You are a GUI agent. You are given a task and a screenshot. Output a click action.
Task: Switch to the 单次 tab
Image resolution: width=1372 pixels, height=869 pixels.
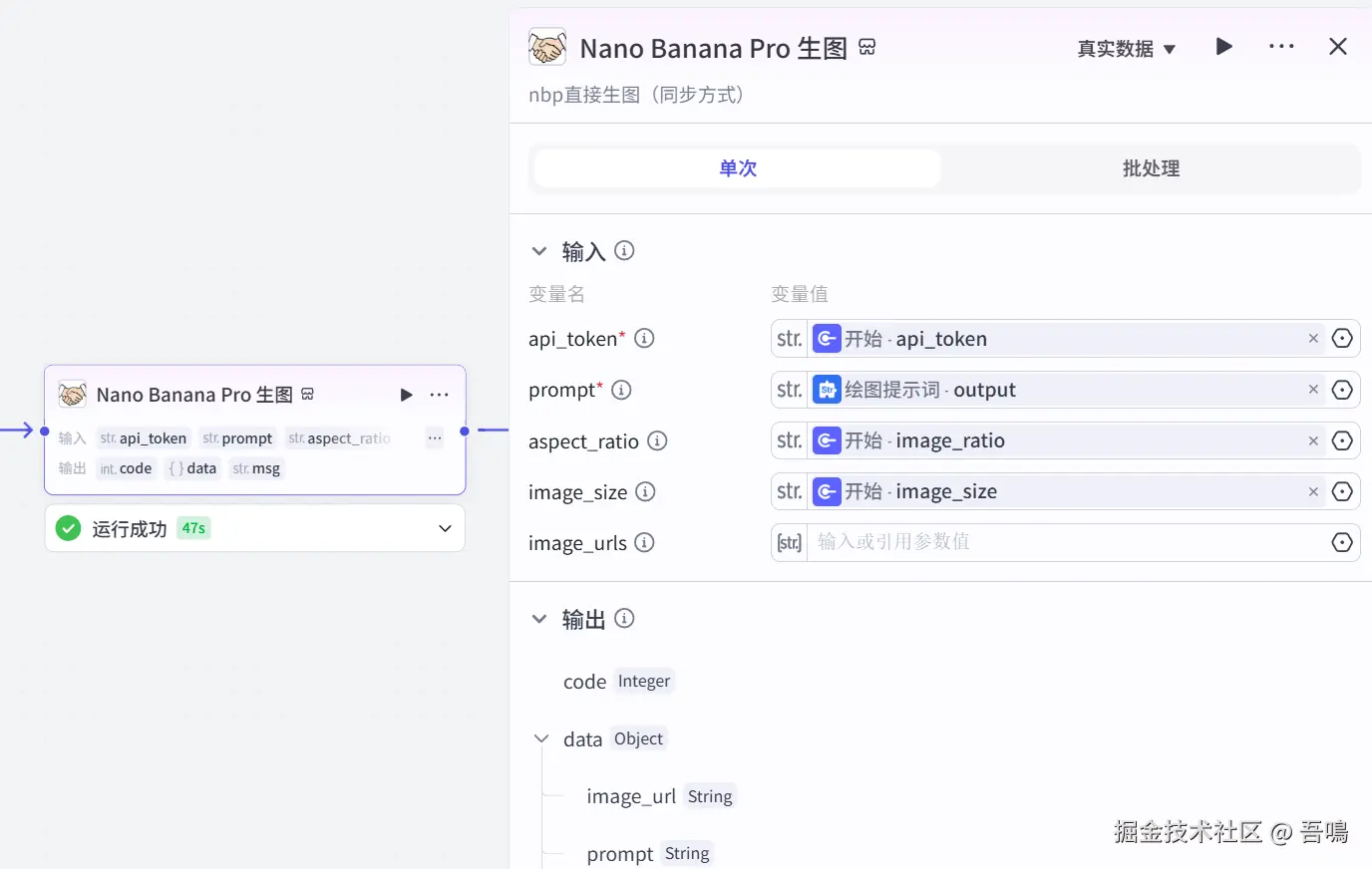tap(738, 168)
